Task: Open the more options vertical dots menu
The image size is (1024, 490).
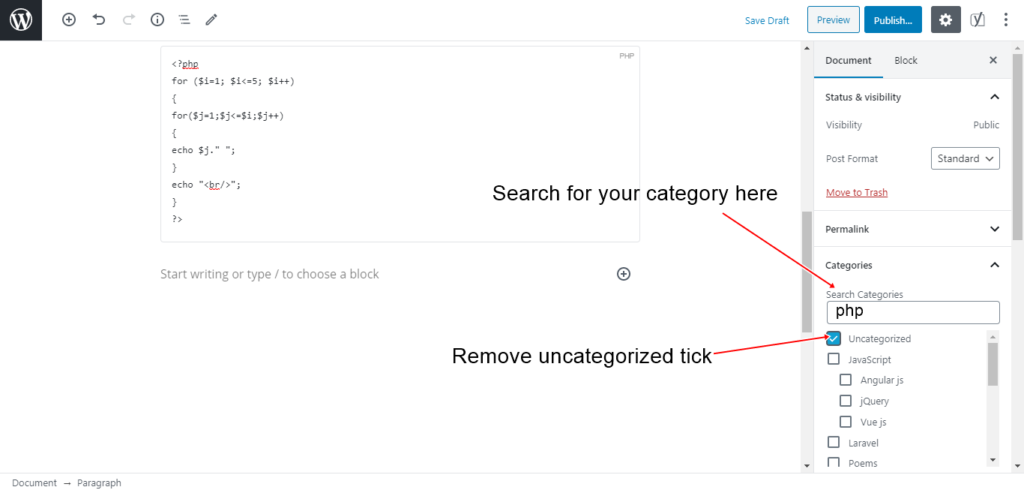Action: (x=1006, y=20)
